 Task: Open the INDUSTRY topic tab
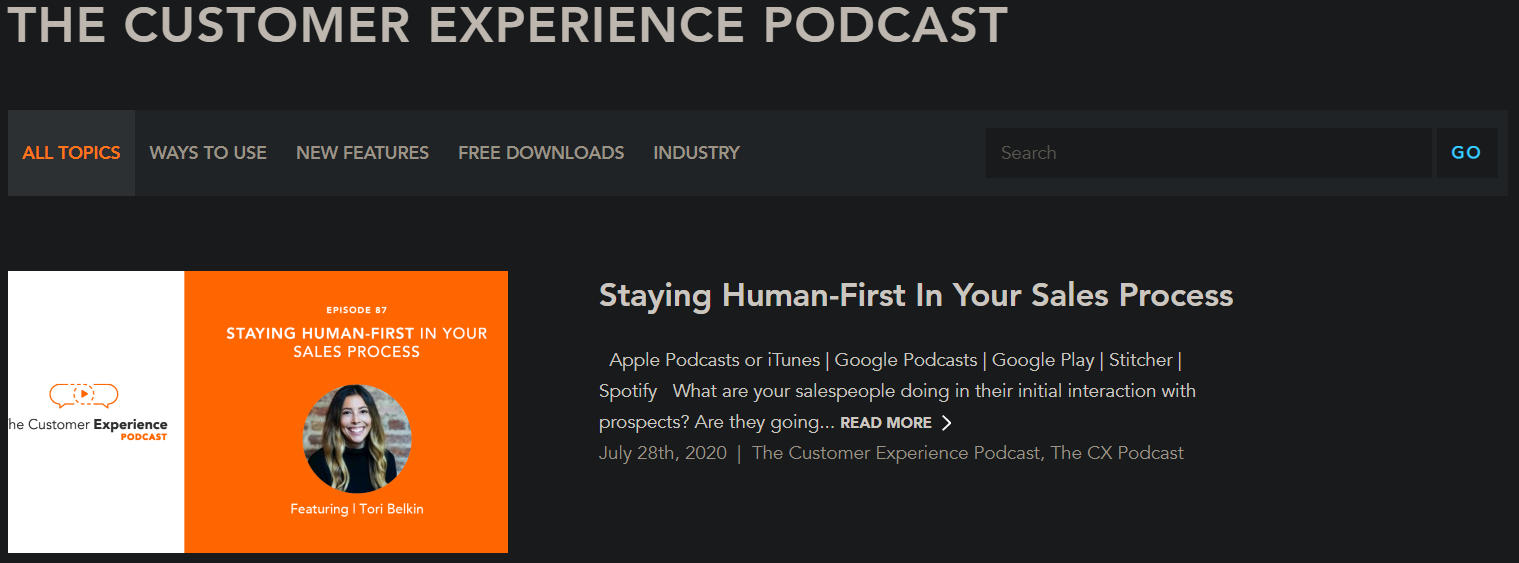click(696, 153)
